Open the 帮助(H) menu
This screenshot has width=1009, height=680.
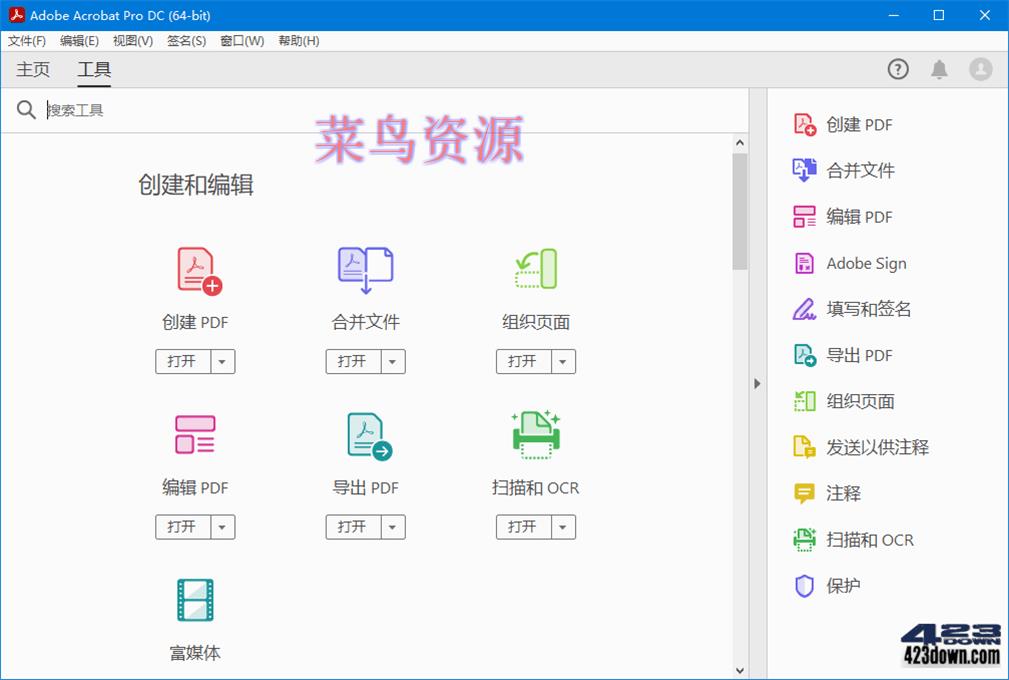coord(298,41)
